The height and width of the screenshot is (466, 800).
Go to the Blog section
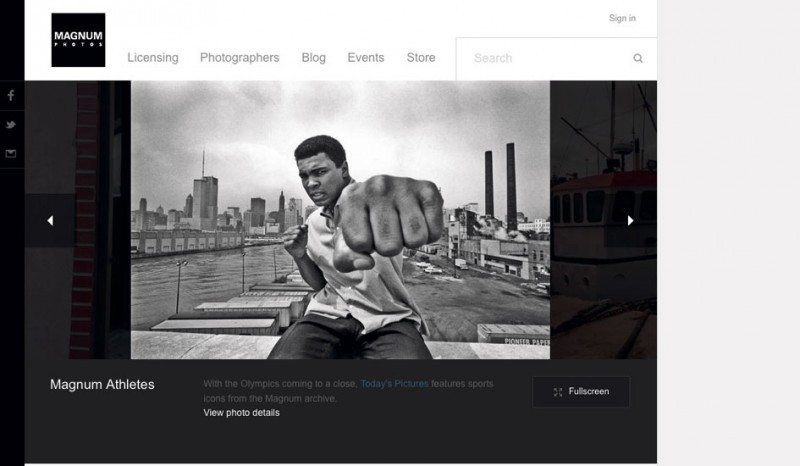tap(313, 58)
